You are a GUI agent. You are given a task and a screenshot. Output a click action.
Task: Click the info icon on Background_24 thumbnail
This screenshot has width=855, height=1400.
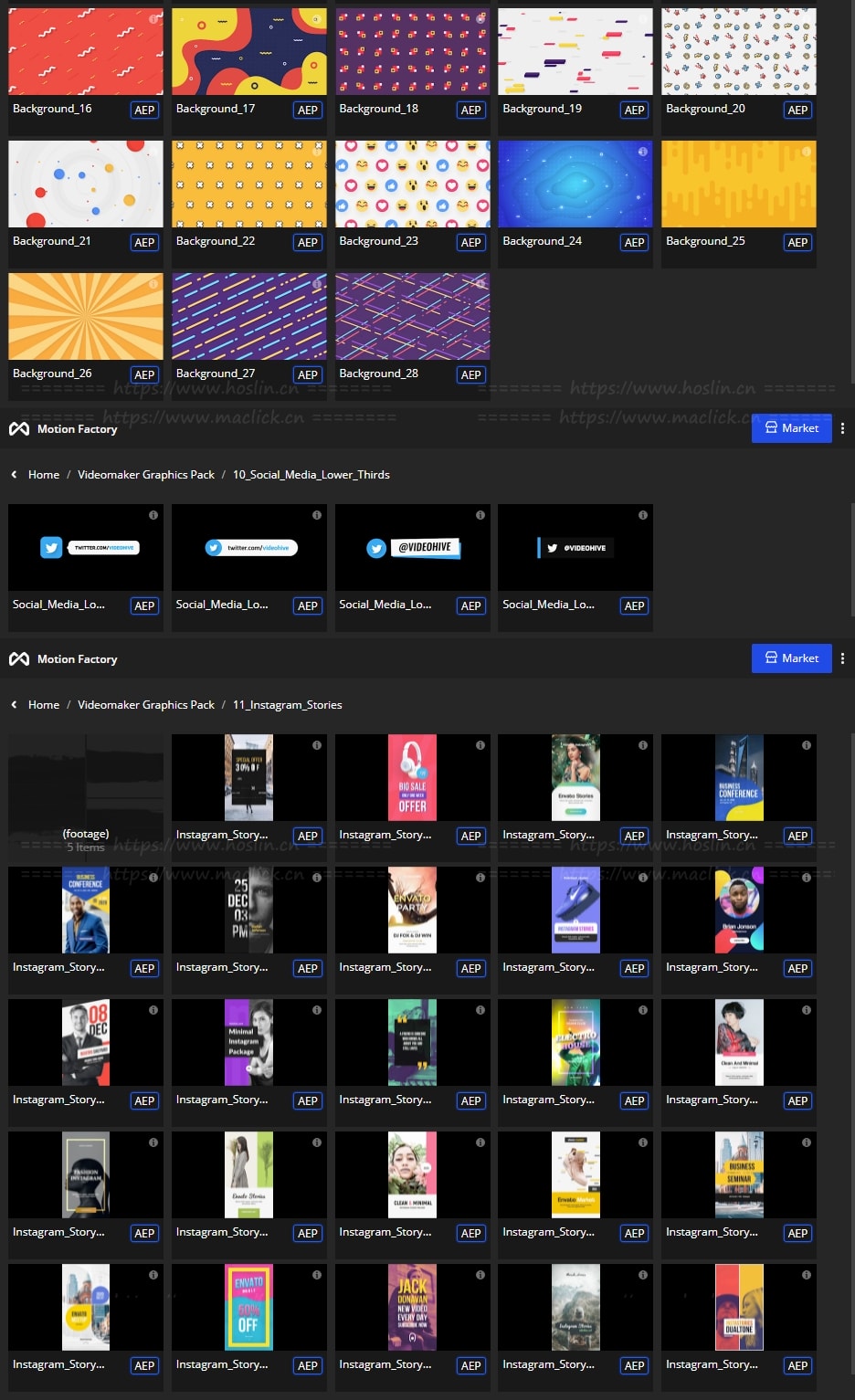[x=643, y=152]
